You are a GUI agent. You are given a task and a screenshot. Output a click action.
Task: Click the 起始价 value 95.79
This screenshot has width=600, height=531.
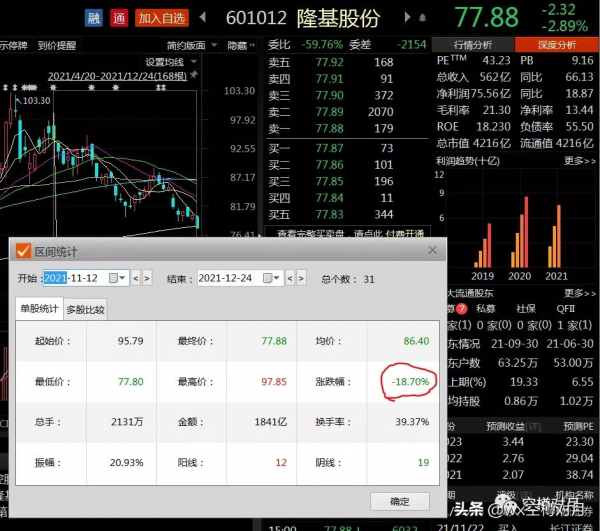click(130, 341)
